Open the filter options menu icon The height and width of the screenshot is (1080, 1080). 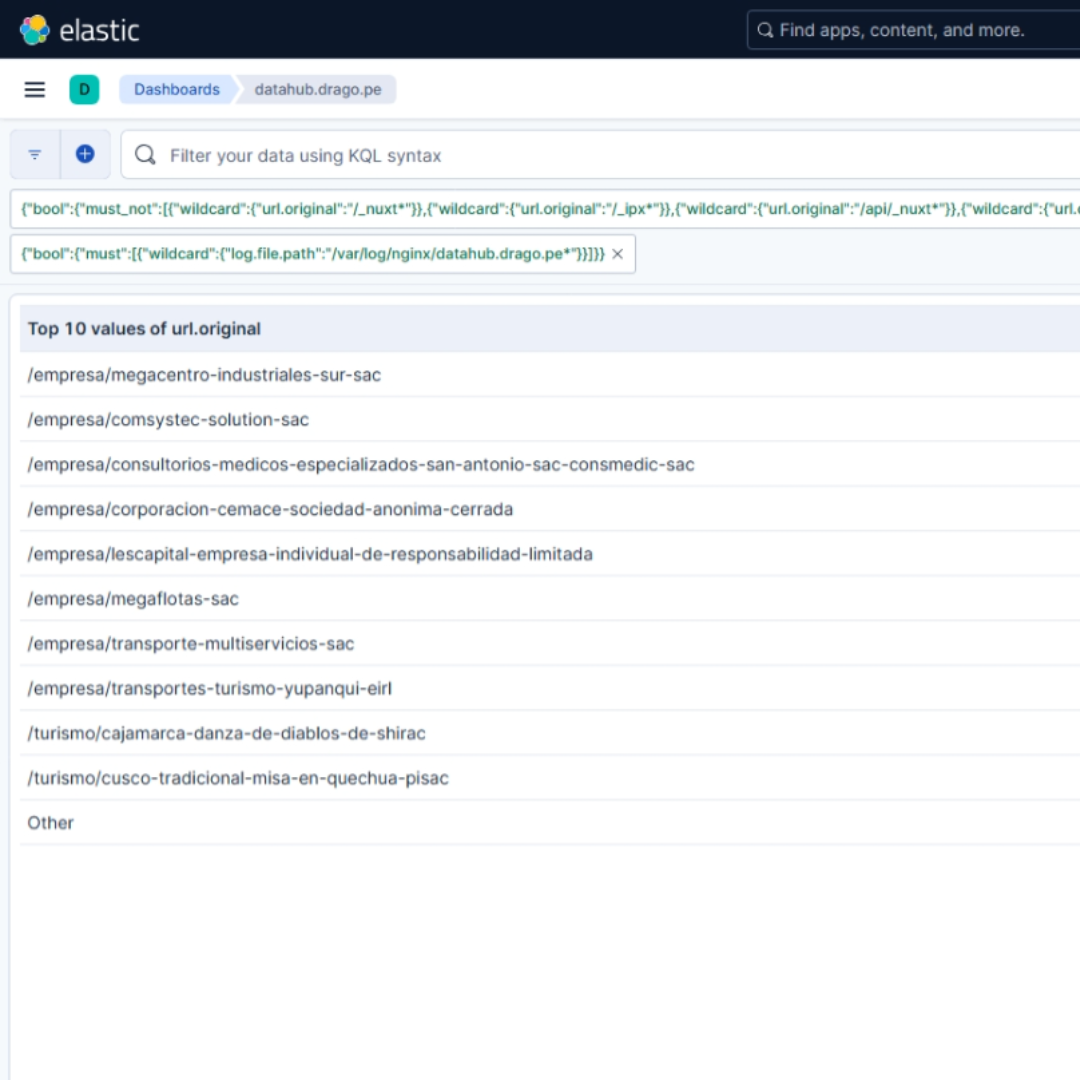pyautogui.click(x=35, y=154)
